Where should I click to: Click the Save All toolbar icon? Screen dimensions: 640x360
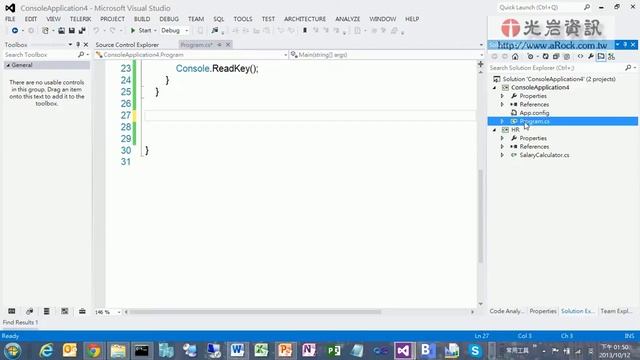point(82,31)
